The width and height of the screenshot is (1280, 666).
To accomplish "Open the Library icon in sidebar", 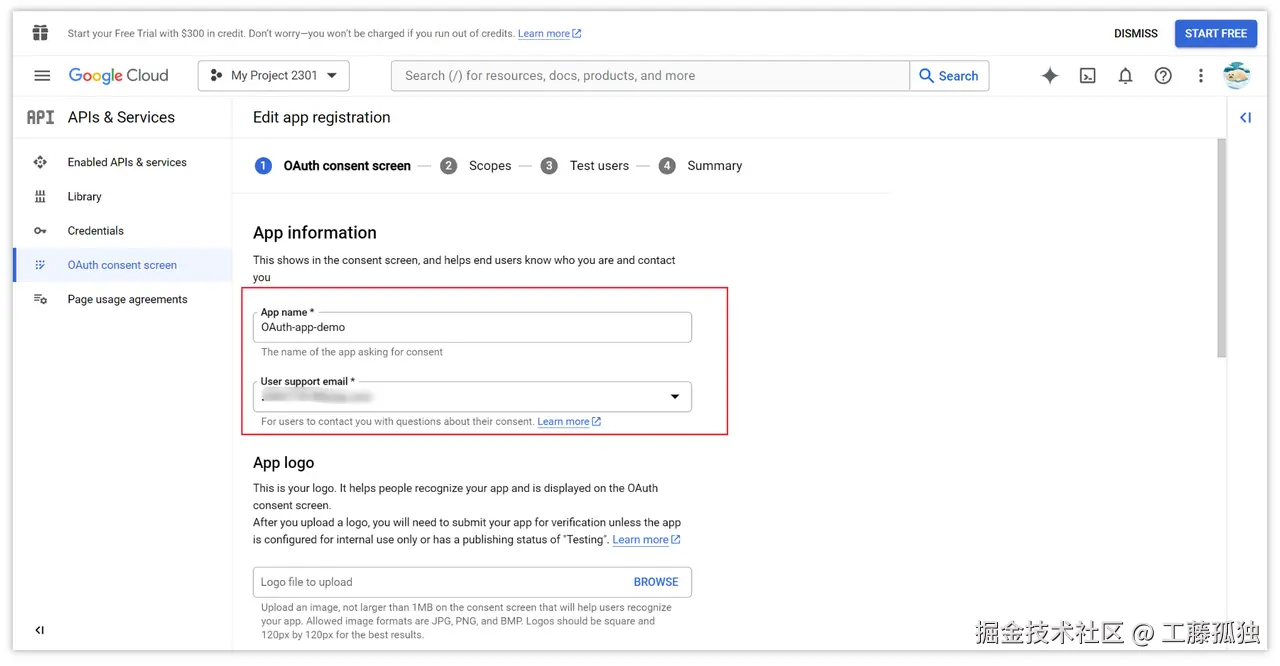I will pyautogui.click(x=40, y=196).
